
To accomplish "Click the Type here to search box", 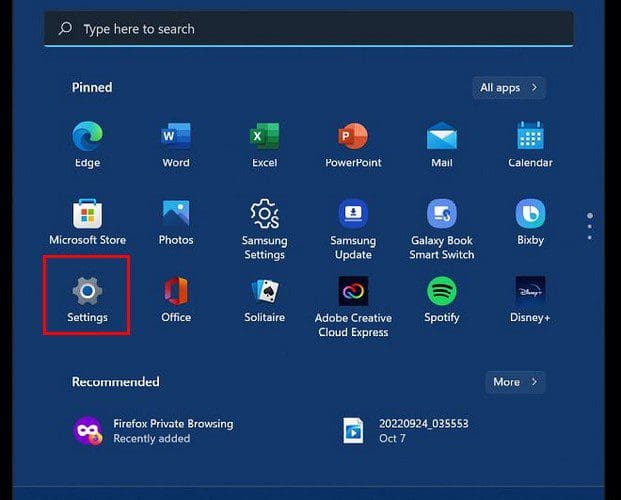I will (309, 29).
